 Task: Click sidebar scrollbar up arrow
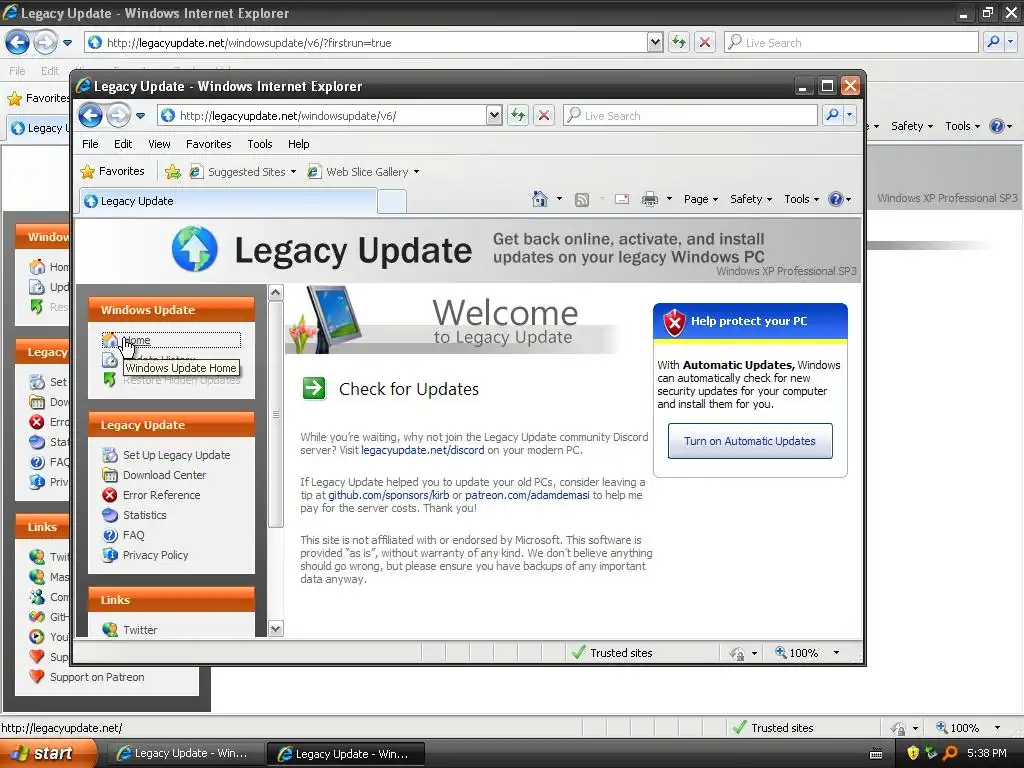[276, 293]
